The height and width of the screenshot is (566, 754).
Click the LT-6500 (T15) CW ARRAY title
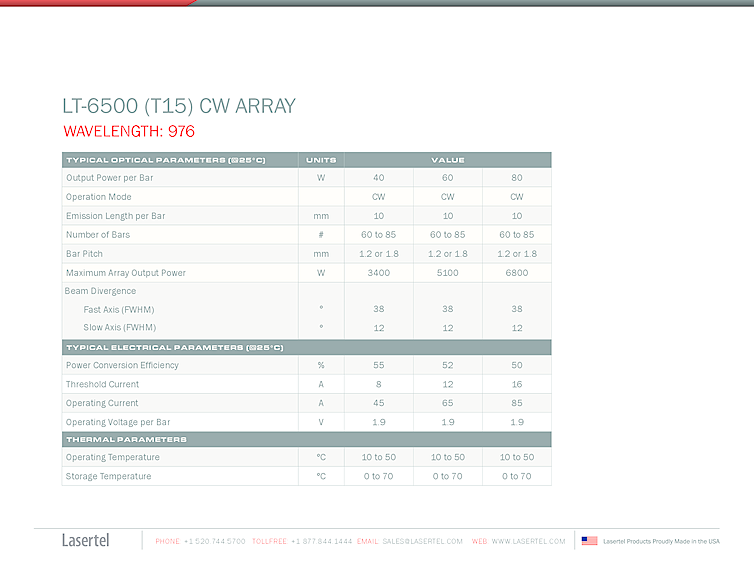(179, 106)
